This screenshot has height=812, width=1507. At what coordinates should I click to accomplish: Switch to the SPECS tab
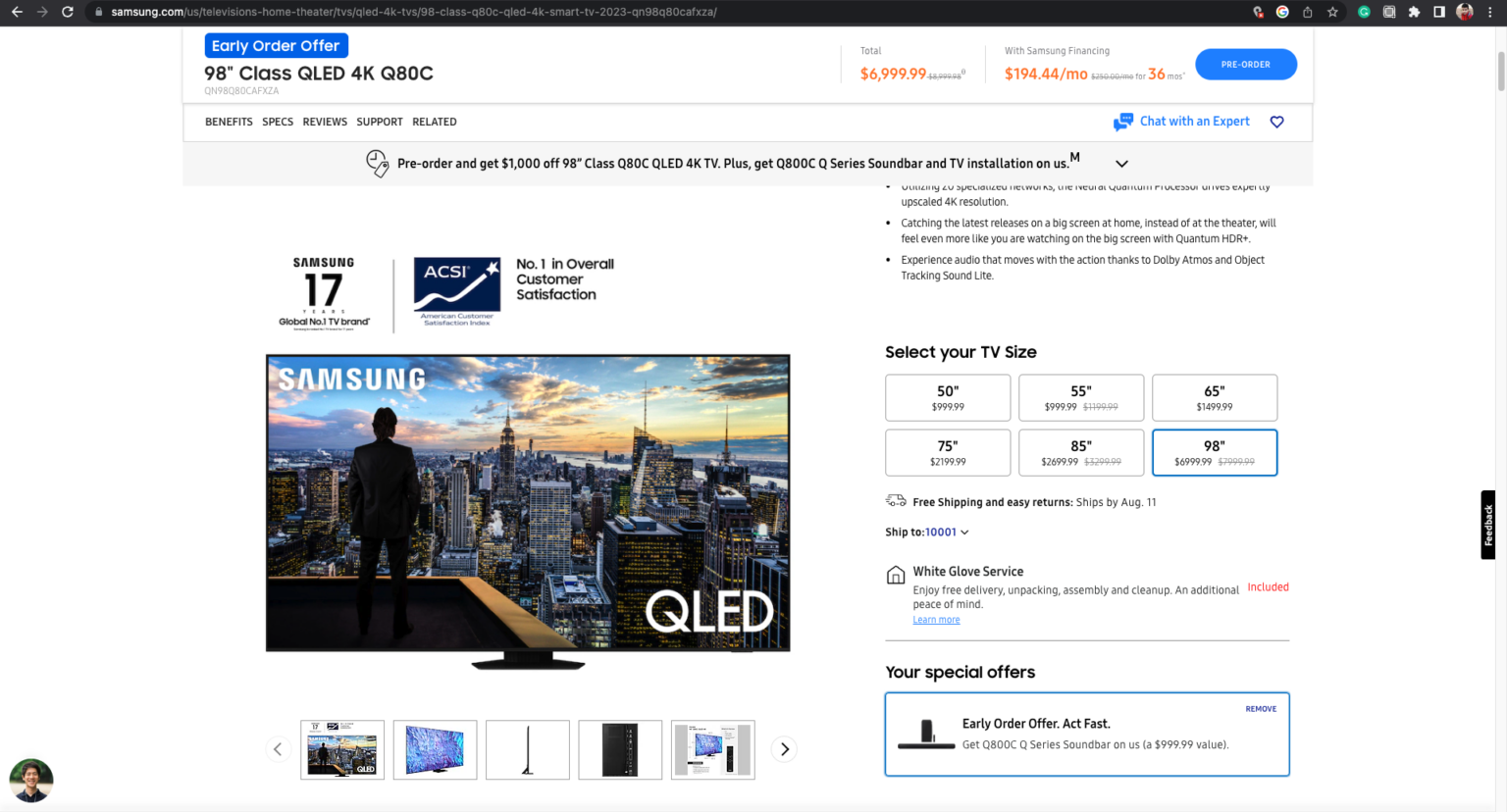coord(278,122)
